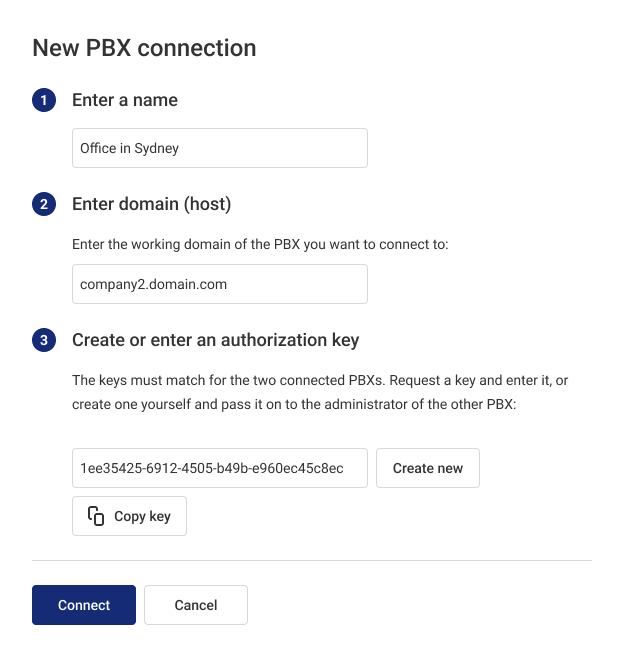Viewport: 624px width, 657px height.
Task: Click the step 2 number circle
Action: tap(44, 204)
